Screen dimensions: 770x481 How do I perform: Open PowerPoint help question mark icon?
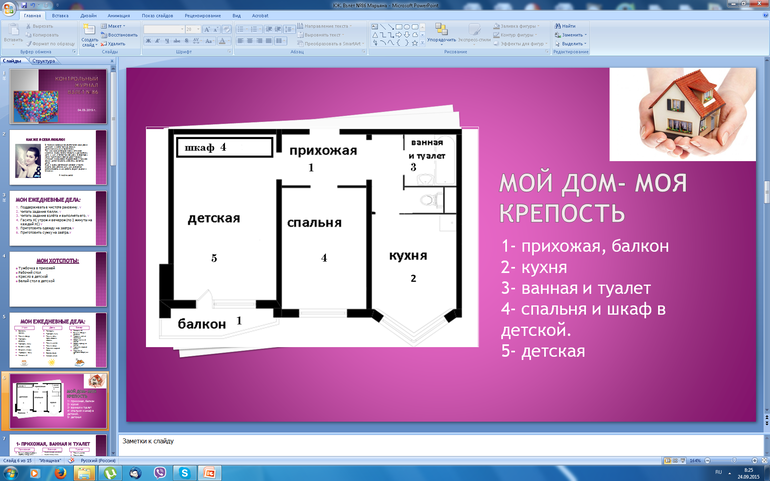[x=763, y=16]
